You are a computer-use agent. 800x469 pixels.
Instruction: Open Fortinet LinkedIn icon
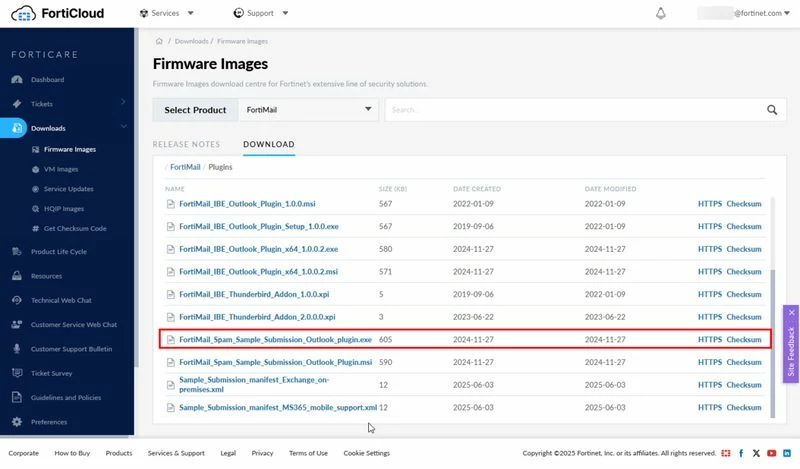point(787,453)
